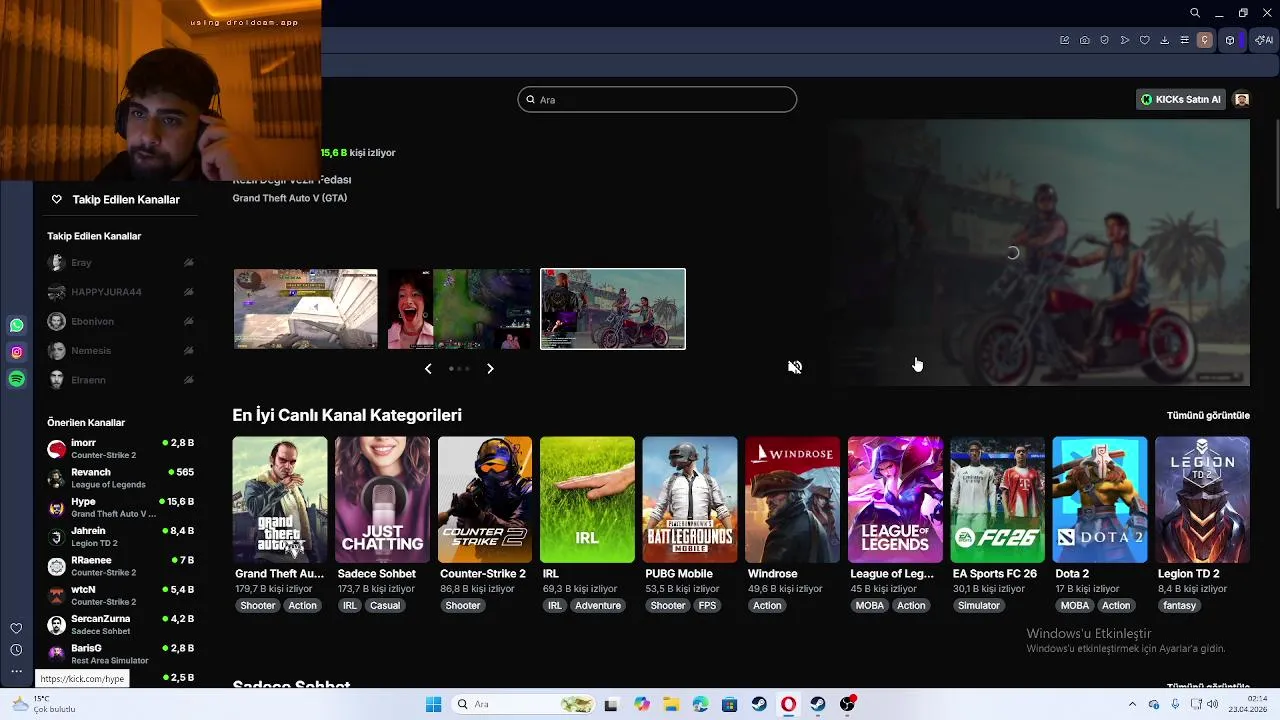1280x720 pixels.
Task: Open the Grand Theft Auto category card
Action: point(280,500)
